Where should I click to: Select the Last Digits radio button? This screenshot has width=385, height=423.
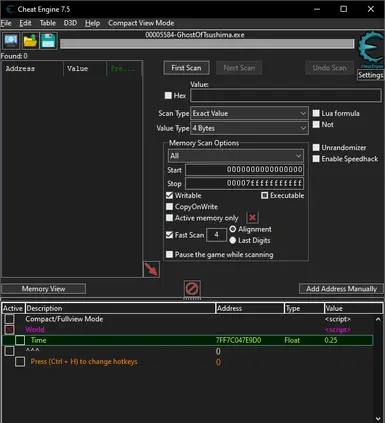coord(233,240)
